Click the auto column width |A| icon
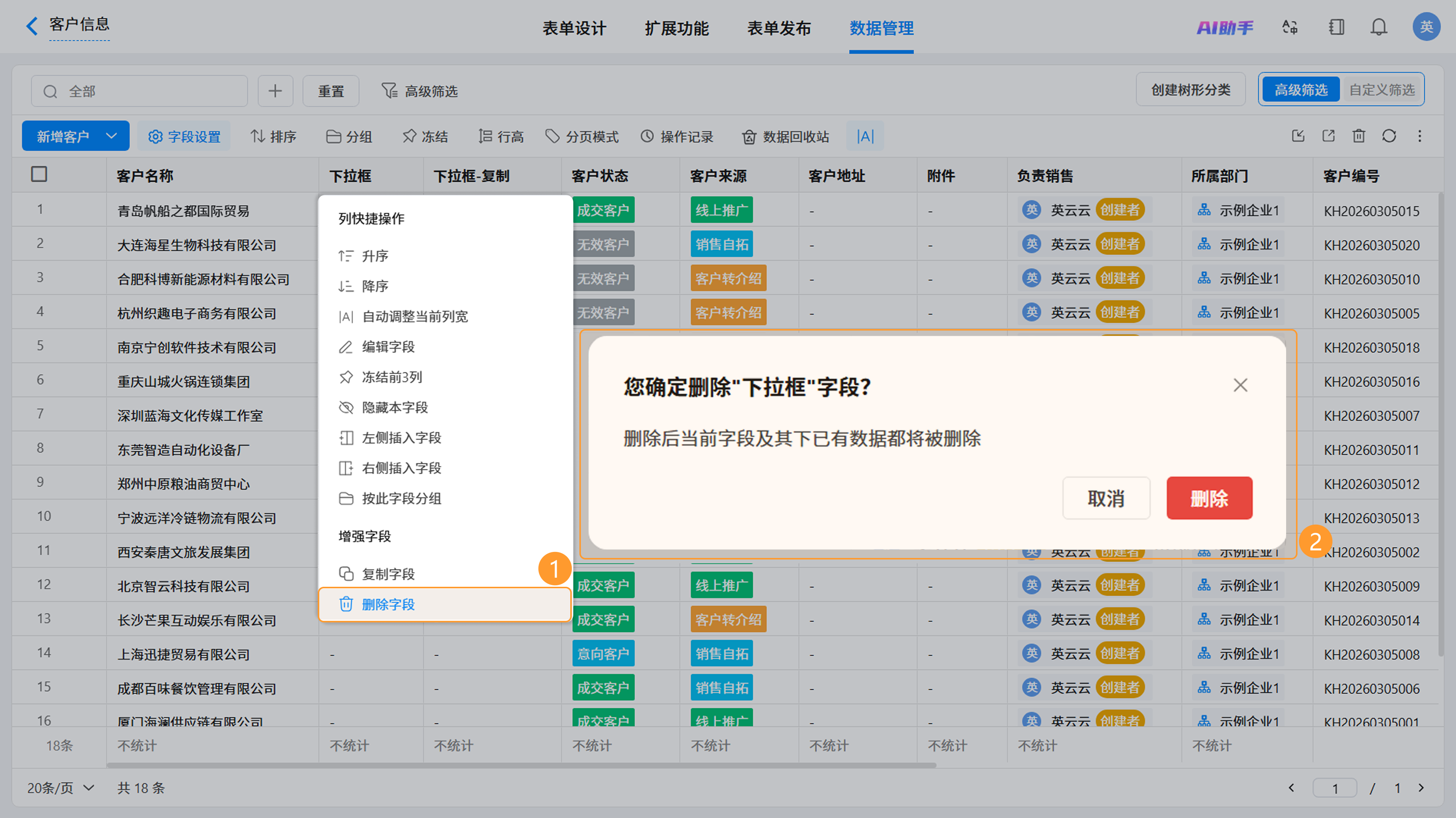The width and height of the screenshot is (1456, 818). pos(865,136)
